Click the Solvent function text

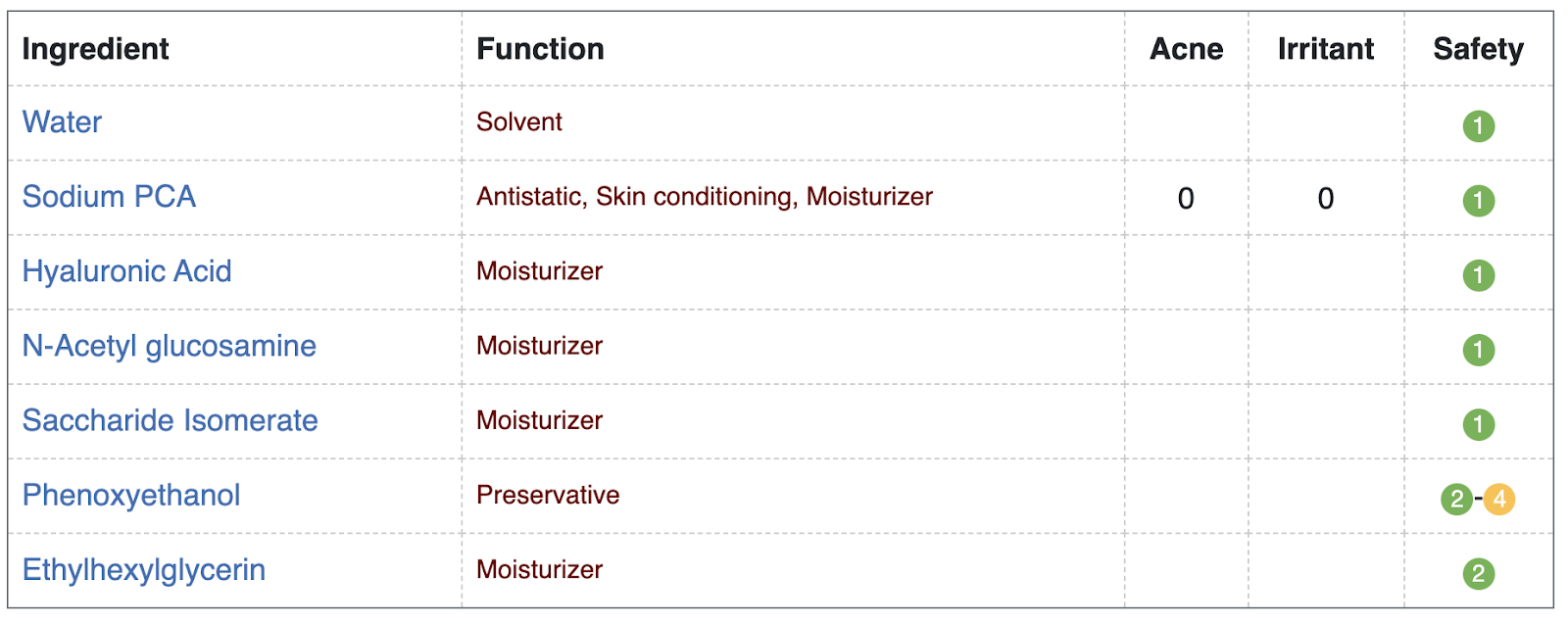click(518, 122)
